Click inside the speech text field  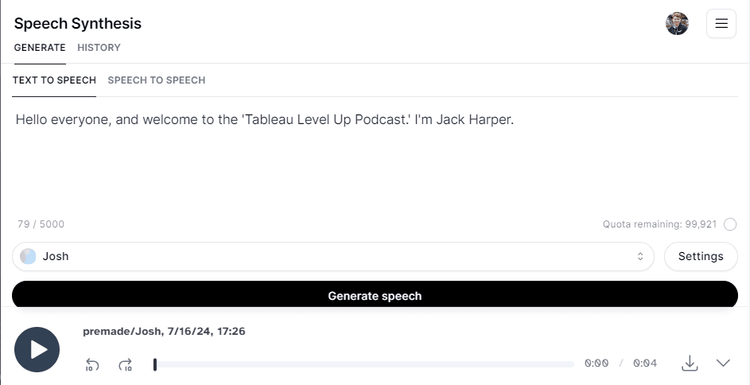tap(375, 158)
